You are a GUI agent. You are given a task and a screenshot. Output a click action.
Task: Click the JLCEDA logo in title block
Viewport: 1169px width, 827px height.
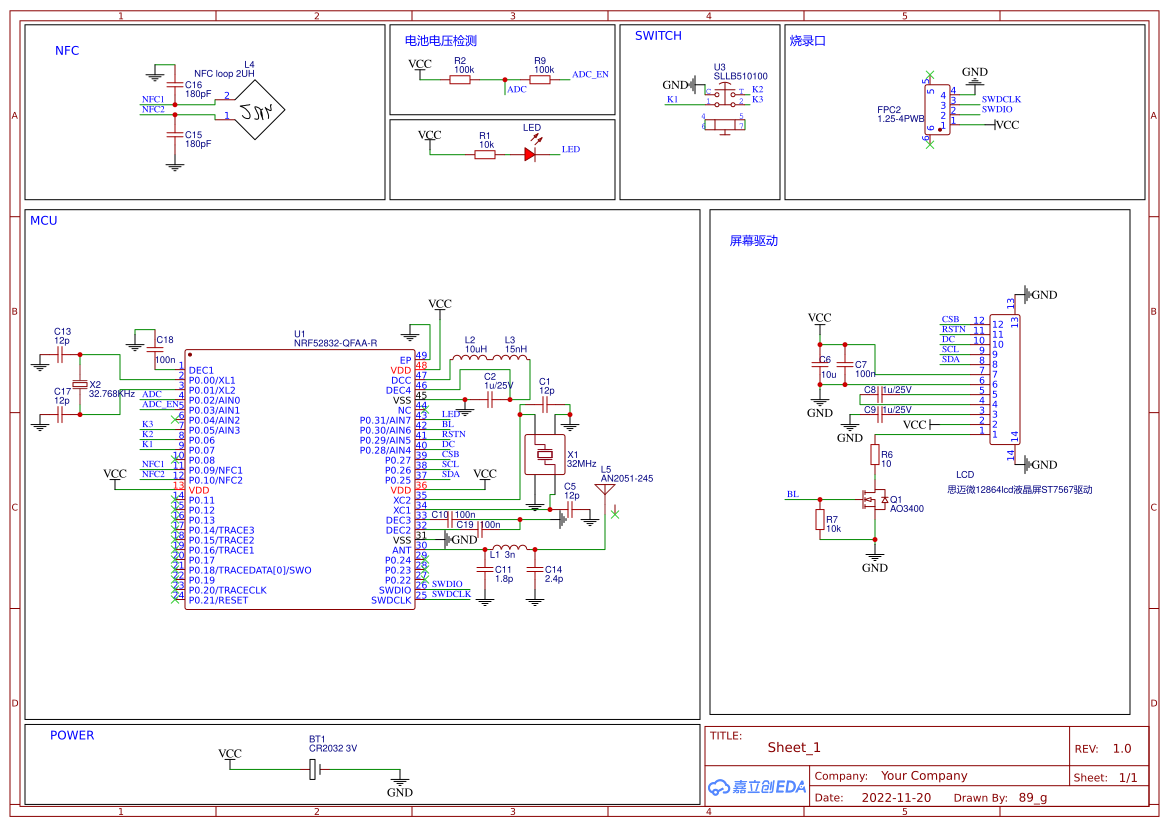(x=757, y=787)
